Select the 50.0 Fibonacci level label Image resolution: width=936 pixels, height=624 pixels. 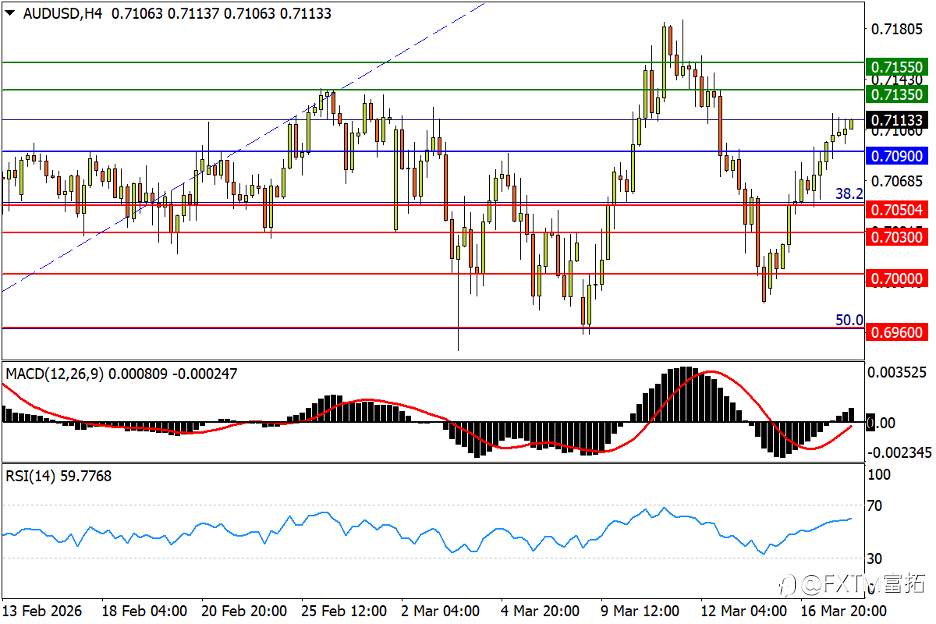click(x=849, y=320)
